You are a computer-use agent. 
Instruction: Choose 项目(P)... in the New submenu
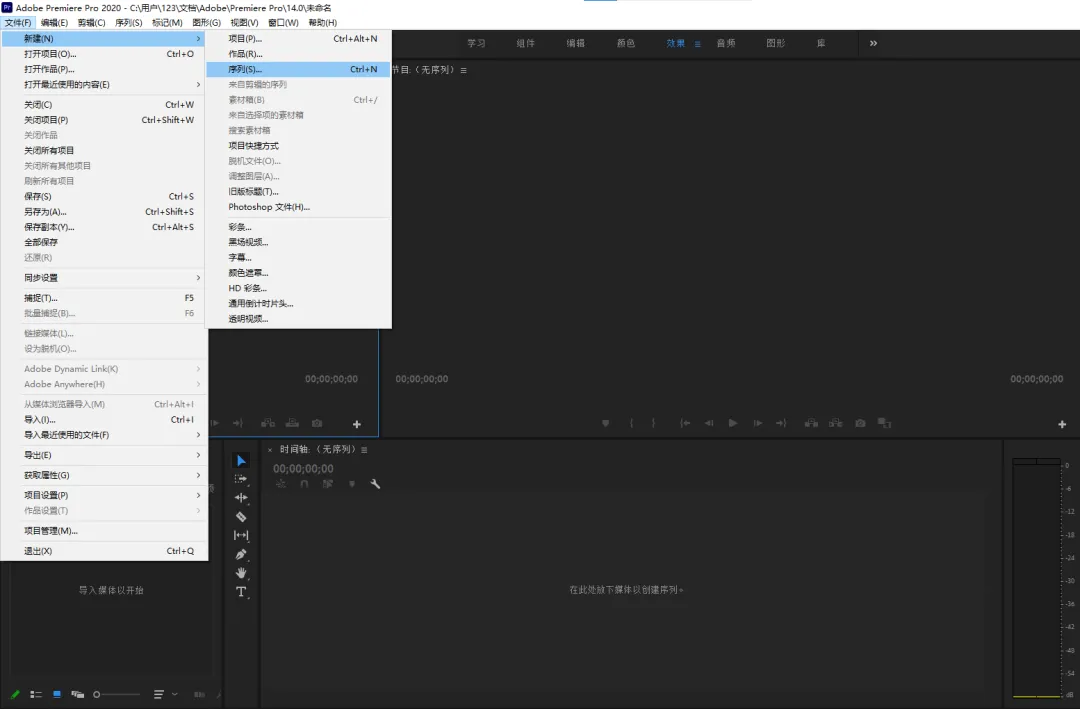pos(298,39)
